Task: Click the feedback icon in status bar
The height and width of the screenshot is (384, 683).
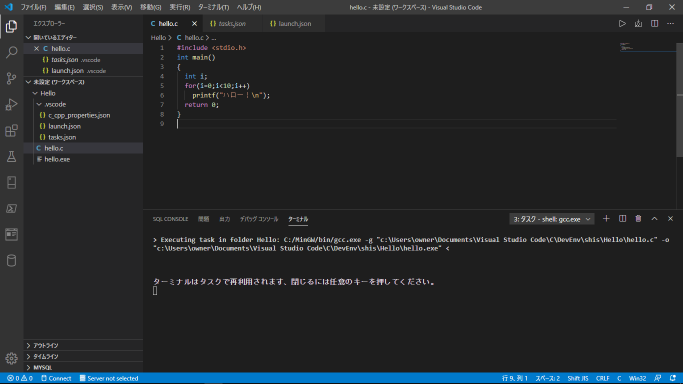Action: tap(657, 378)
